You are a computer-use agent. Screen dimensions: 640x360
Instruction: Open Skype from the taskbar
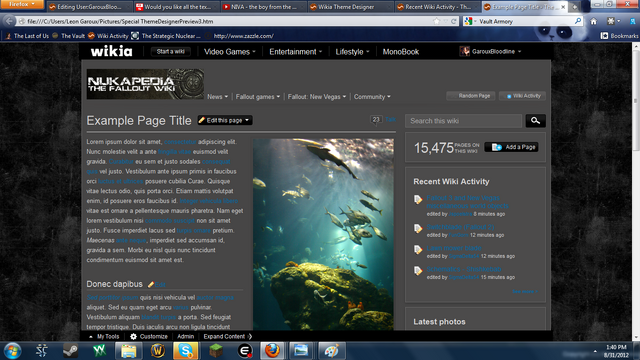(x=186, y=351)
